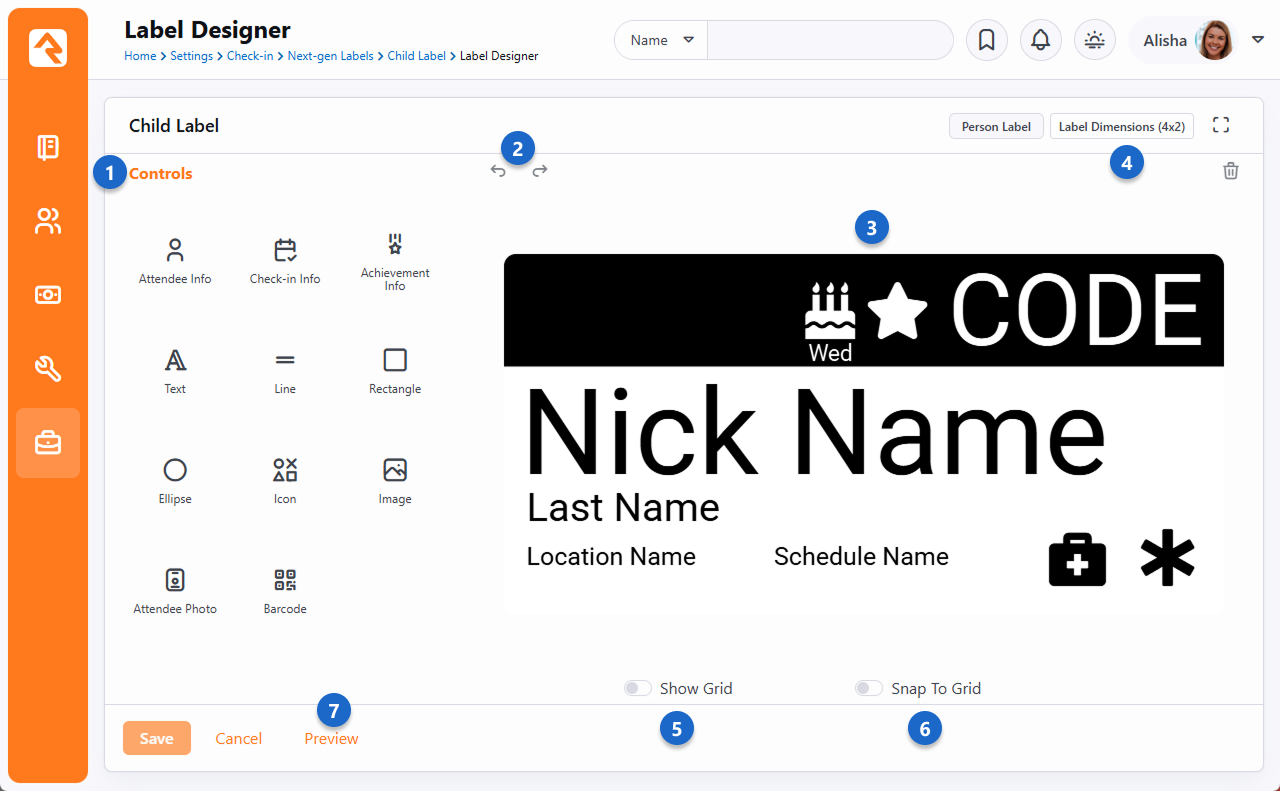This screenshot has height=791, width=1280.
Task: Open the Name search type dropdown
Action: click(661, 40)
